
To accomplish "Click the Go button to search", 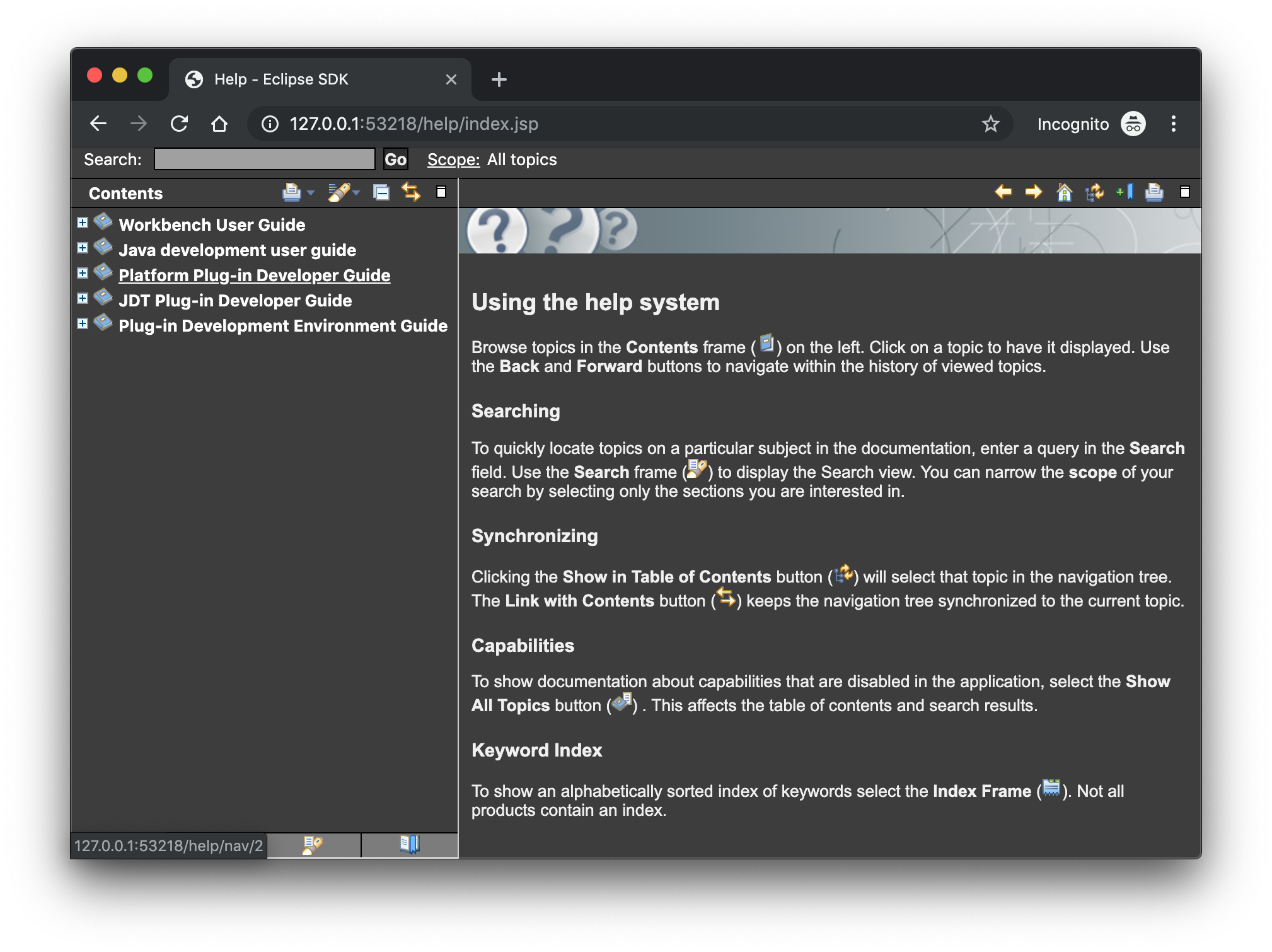I will tap(395, 159).
